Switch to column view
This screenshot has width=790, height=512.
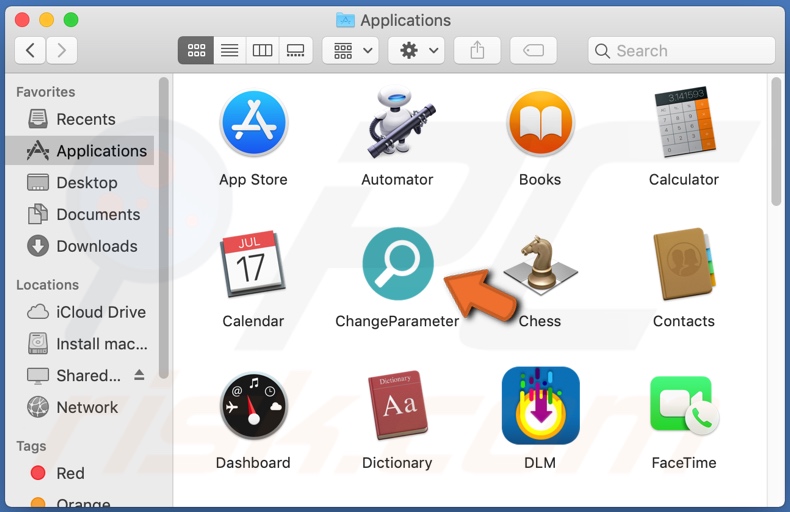coord(262,50)
